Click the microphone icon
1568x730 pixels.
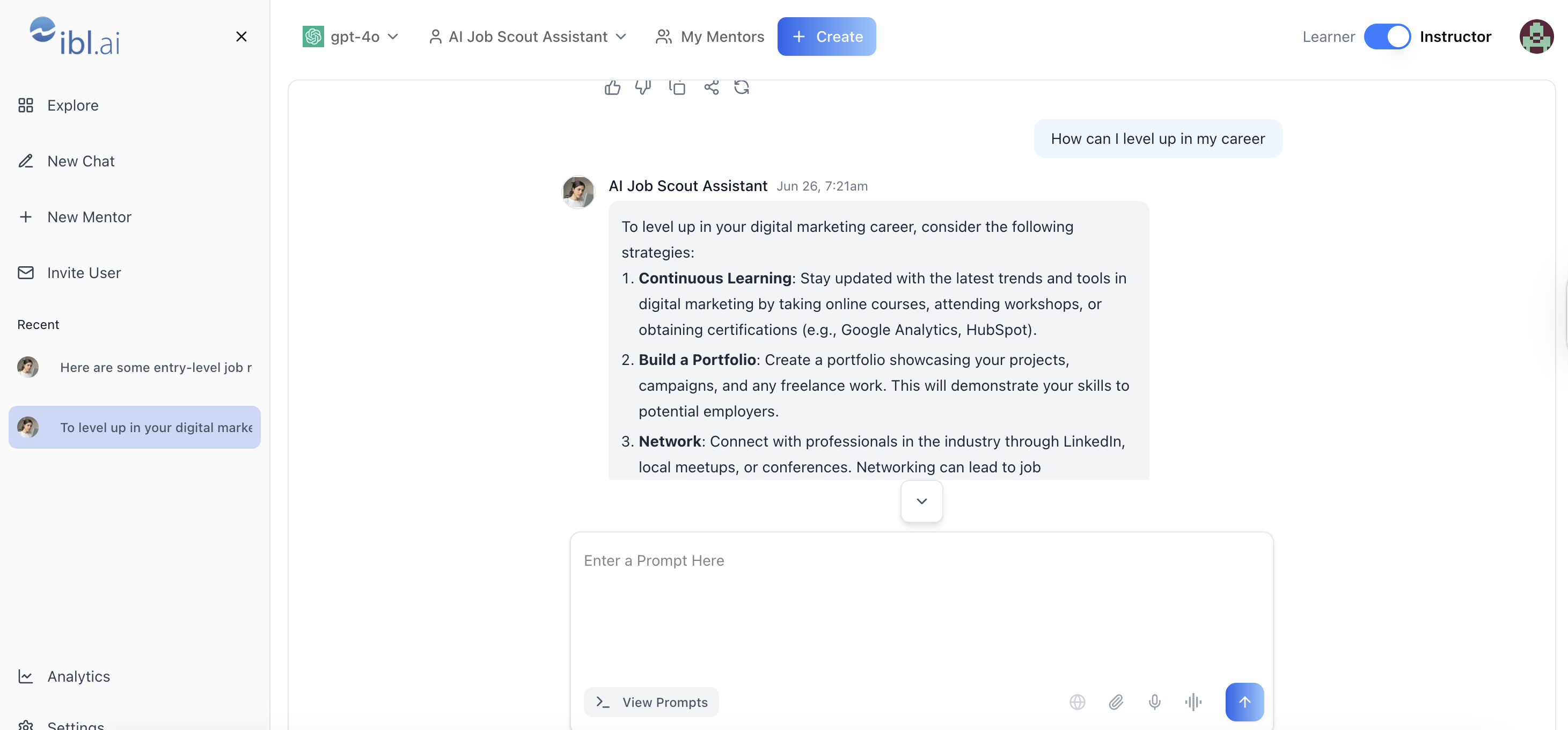(1155, 702)
